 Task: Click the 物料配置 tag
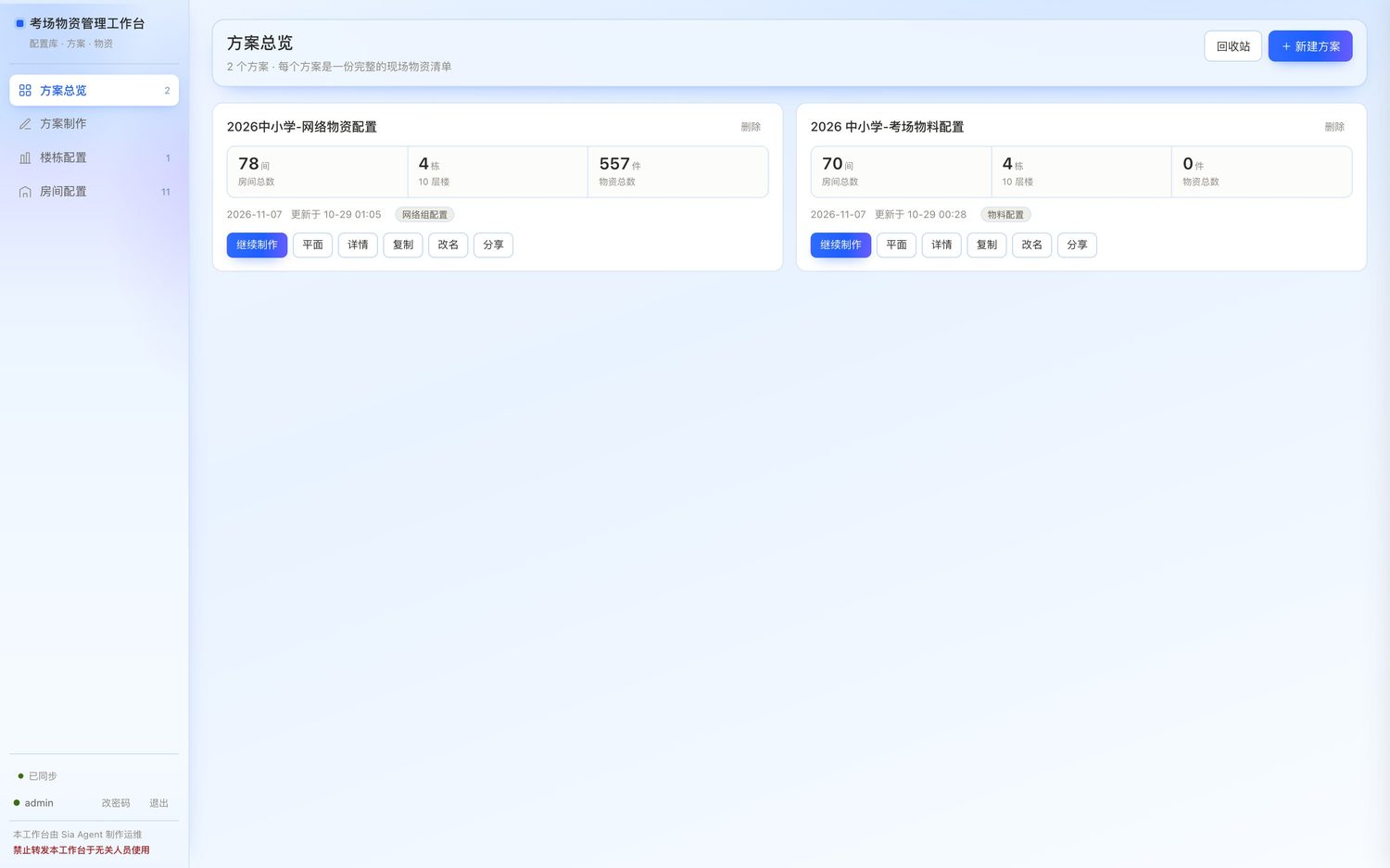point(1005,215)
